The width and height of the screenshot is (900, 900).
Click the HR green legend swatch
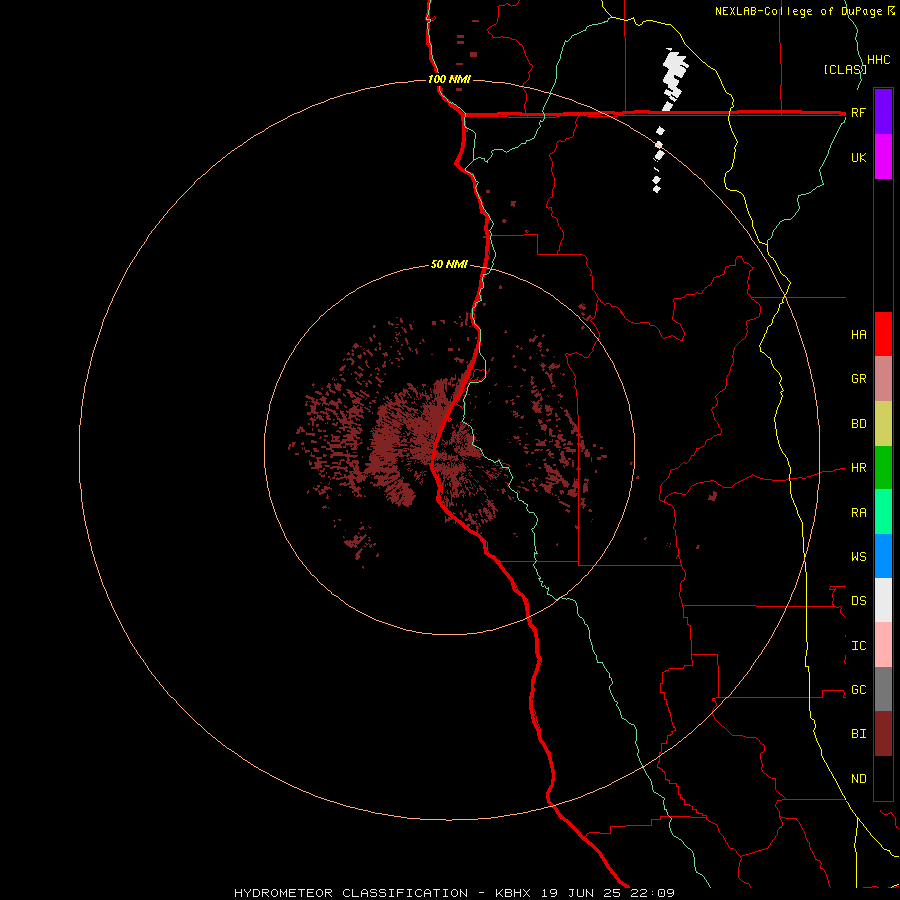pyautogui.click(x=883, y=468)
